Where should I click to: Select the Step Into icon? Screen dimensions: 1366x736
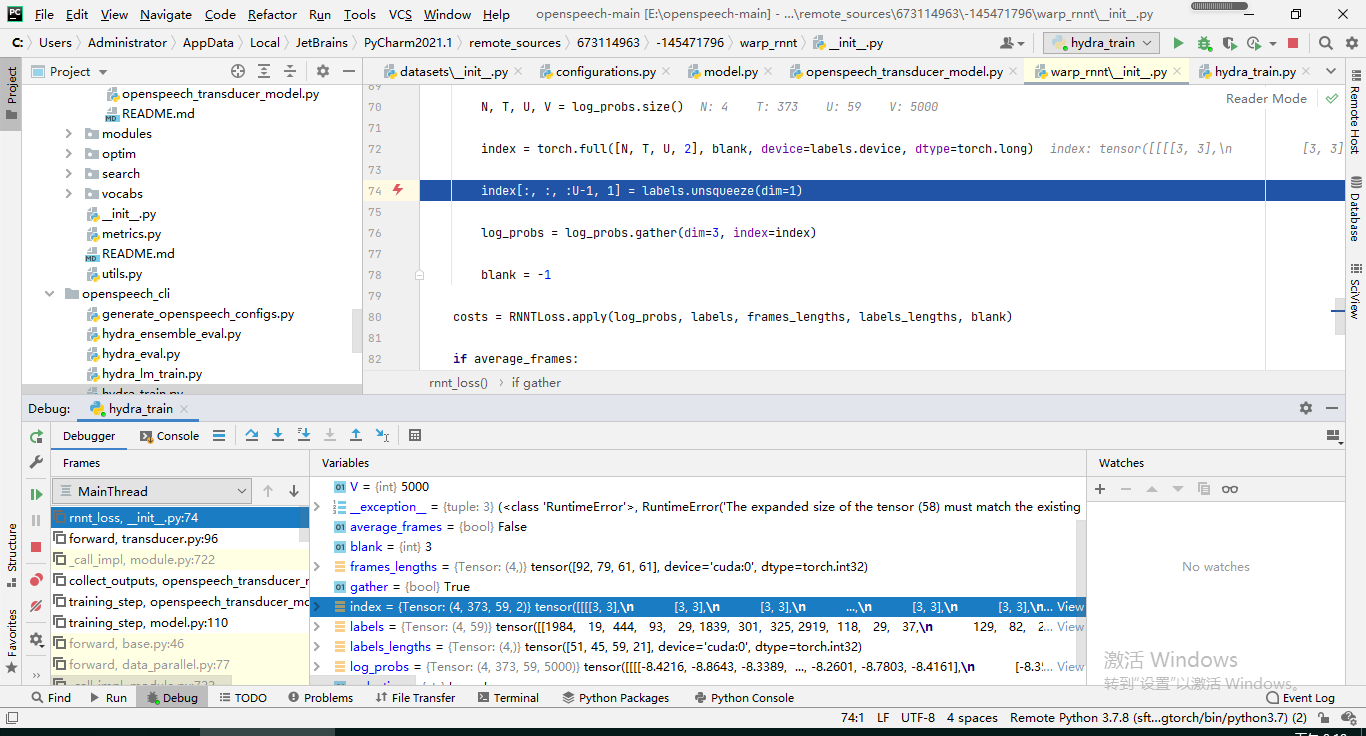point(278,435)
